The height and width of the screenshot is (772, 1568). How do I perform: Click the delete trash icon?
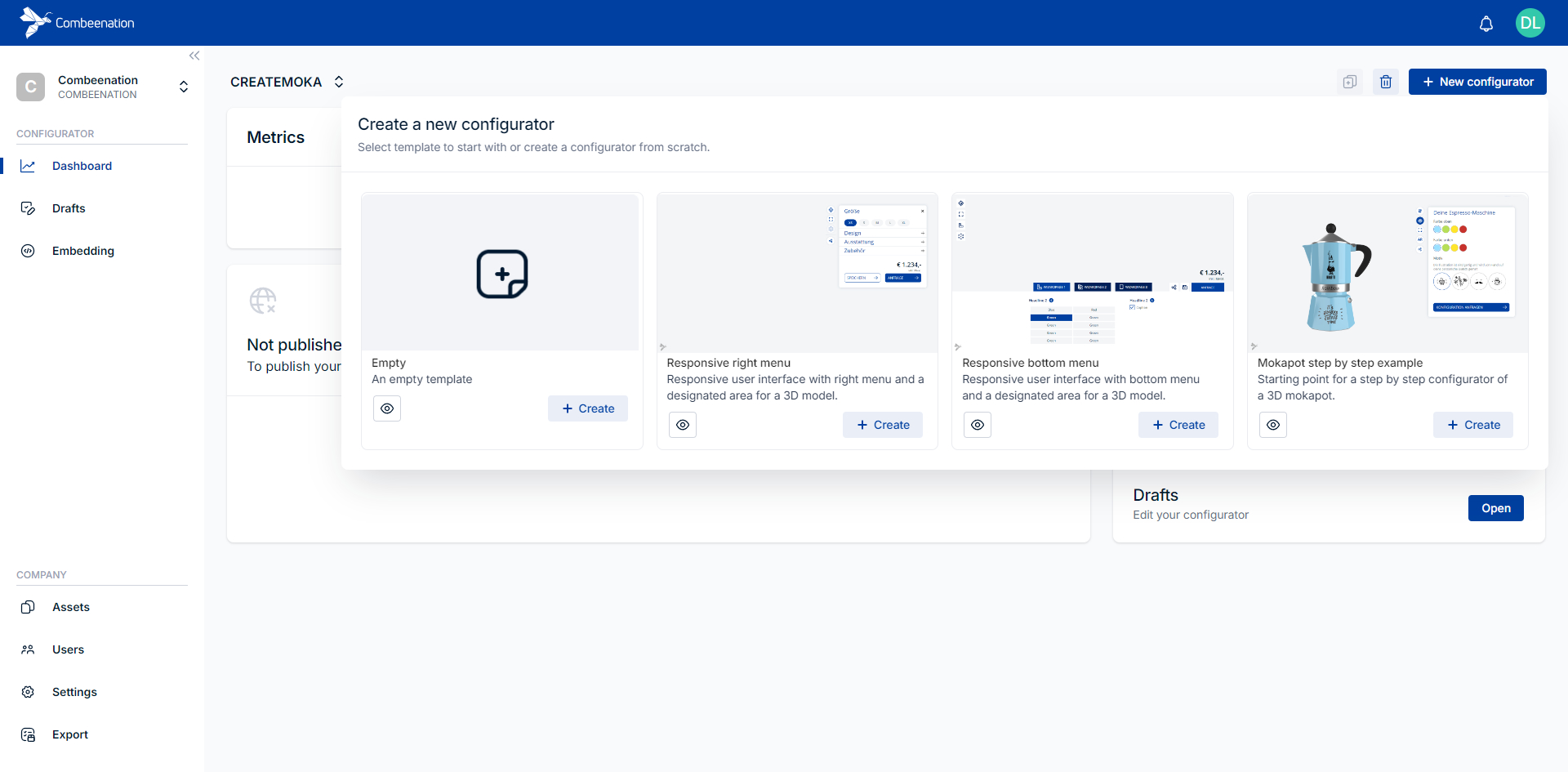point(1386,82)
